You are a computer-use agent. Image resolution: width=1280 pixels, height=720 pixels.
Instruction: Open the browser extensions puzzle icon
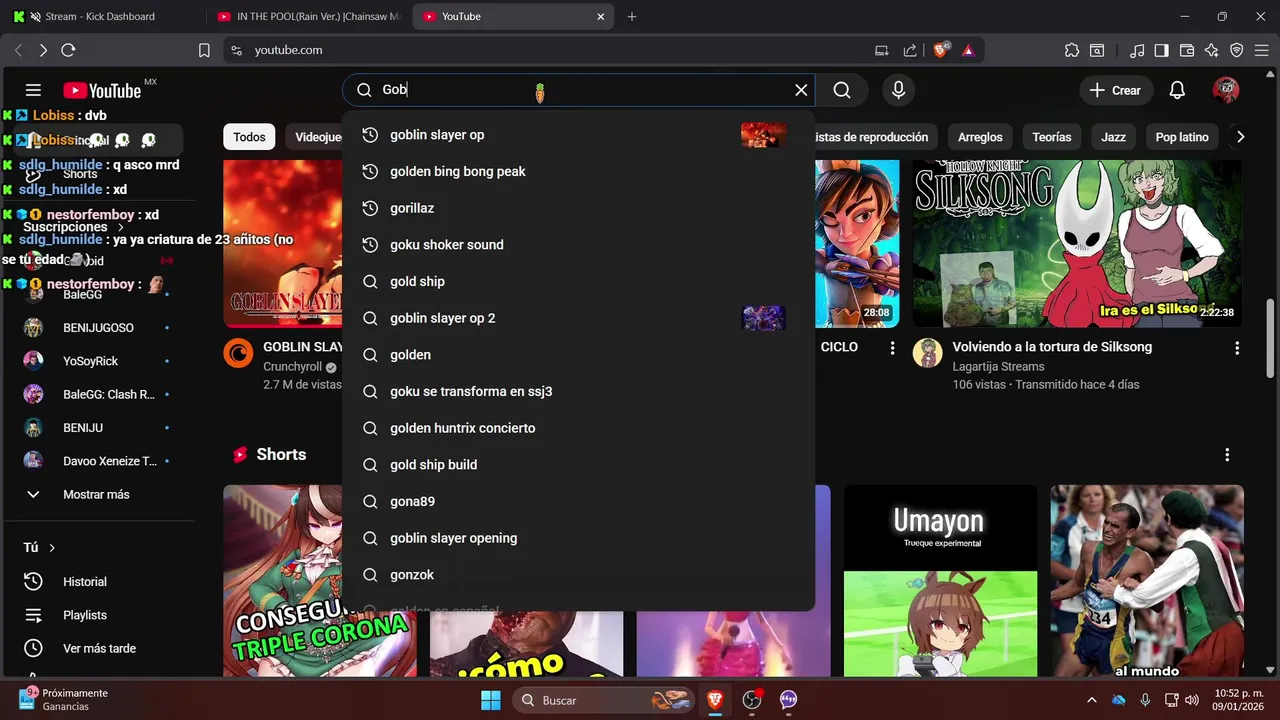(x=1072, y=50)
